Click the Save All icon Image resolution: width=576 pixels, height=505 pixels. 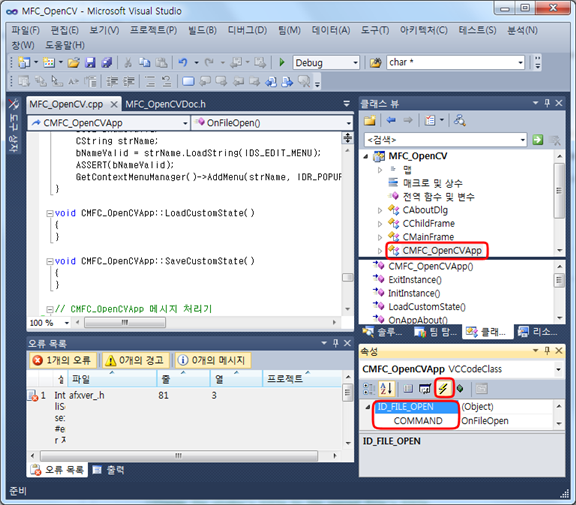[107, 62]
